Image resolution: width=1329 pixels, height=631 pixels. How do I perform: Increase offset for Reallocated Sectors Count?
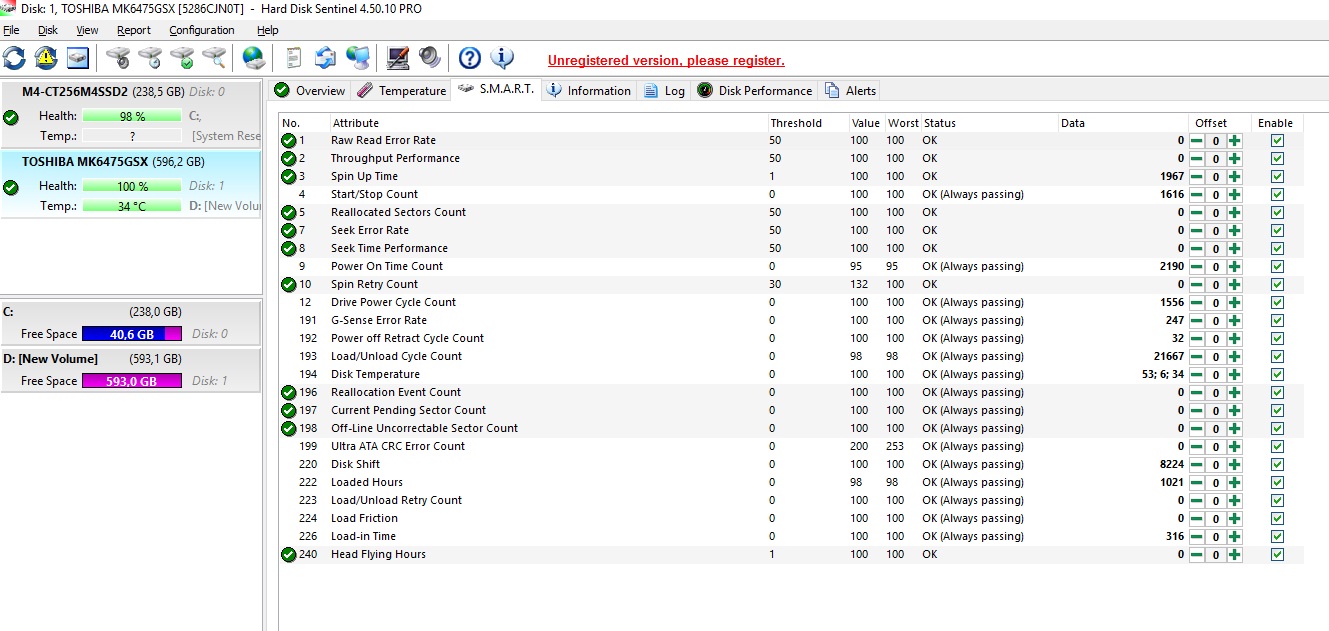[1235, 213]
